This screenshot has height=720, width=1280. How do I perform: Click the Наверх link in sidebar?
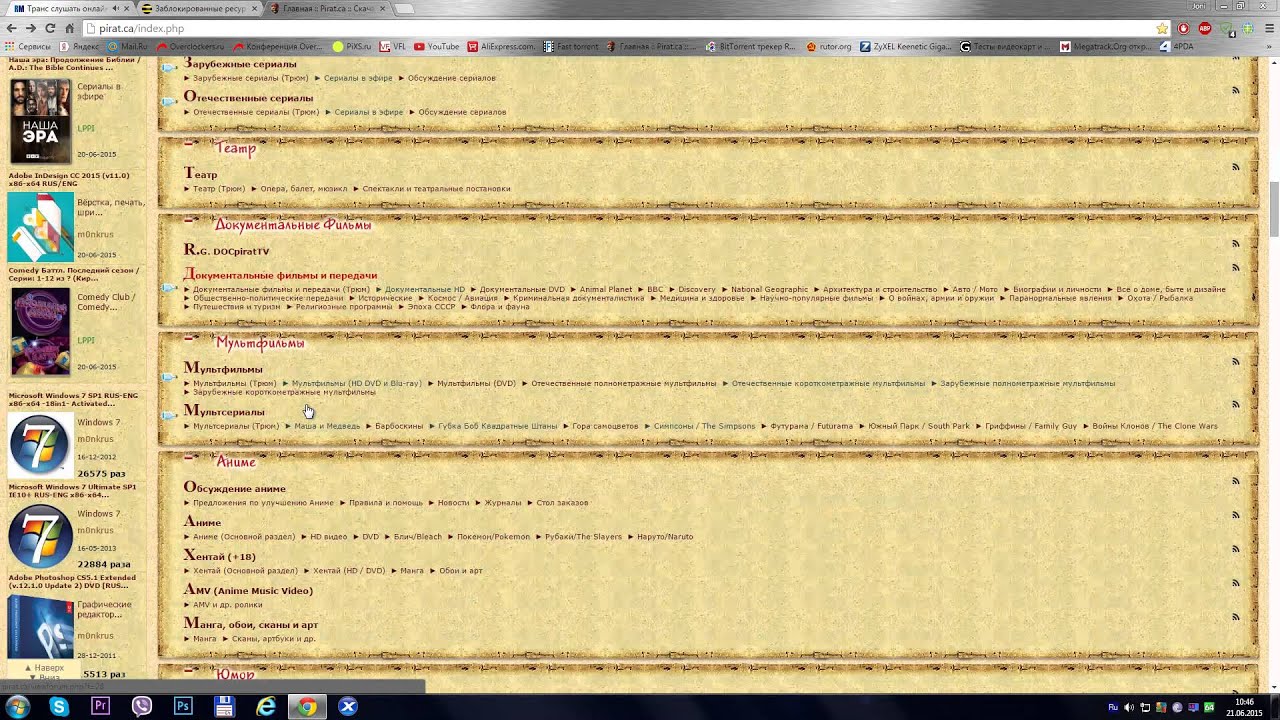[x=44, y=667]
